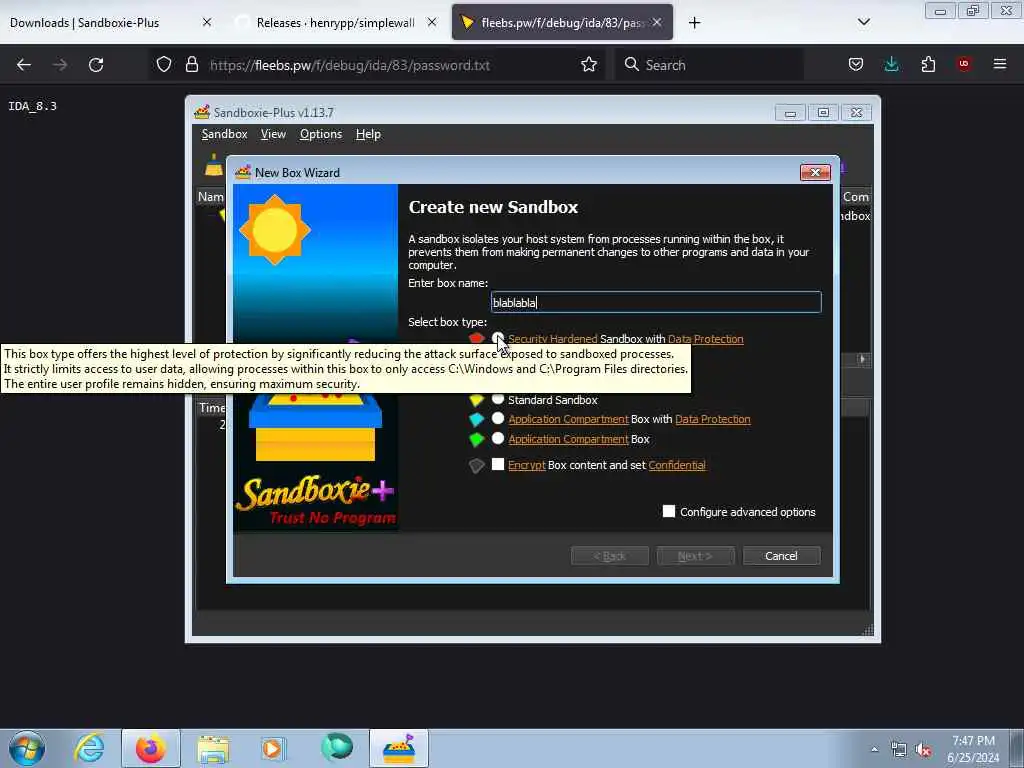Click the broom cleanup toolbar icon
The height and width of the screenshot is (768, 1024).
tap(214, 166)
